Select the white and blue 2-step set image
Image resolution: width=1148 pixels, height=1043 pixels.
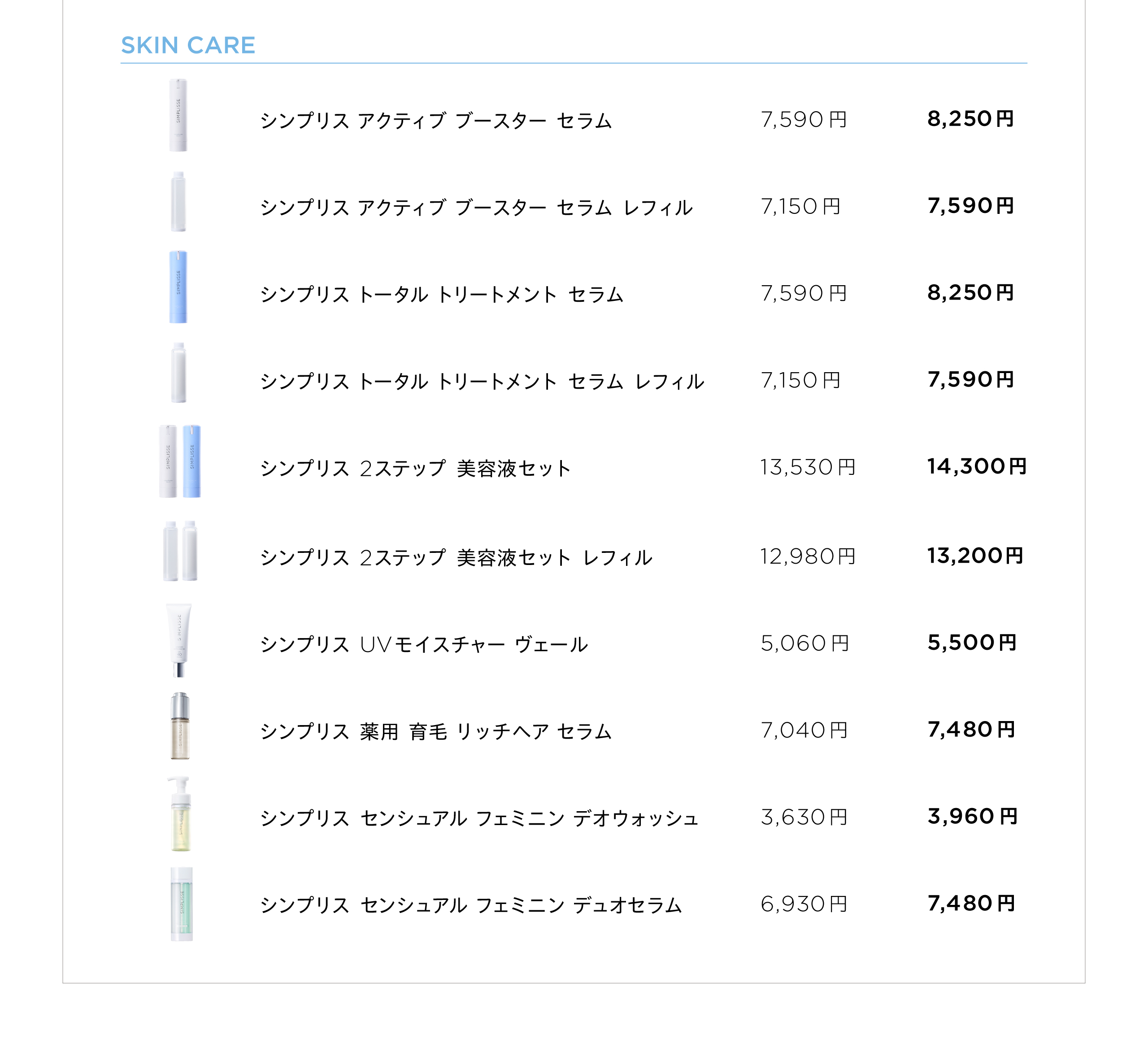tap(180, 461)
